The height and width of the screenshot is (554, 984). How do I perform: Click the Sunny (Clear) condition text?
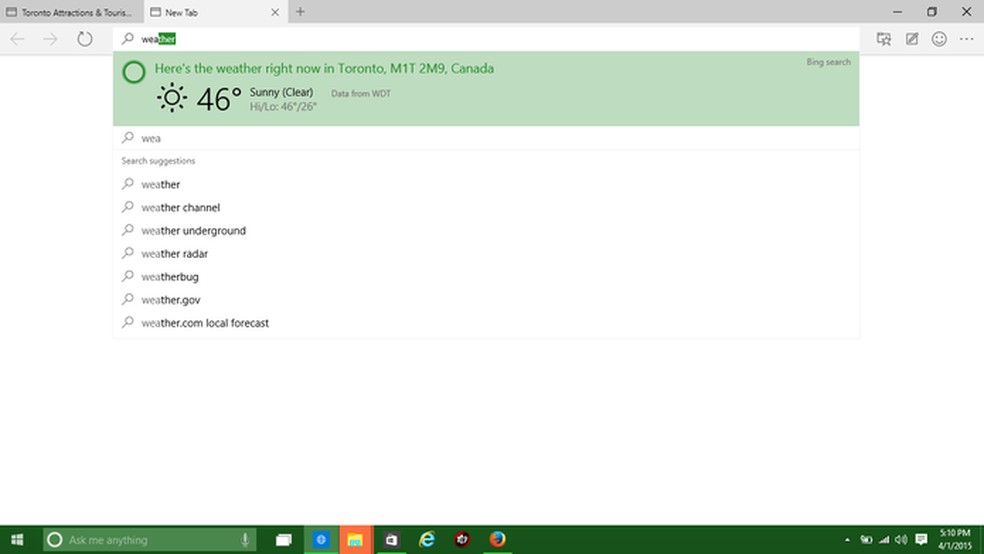[281, 92]
